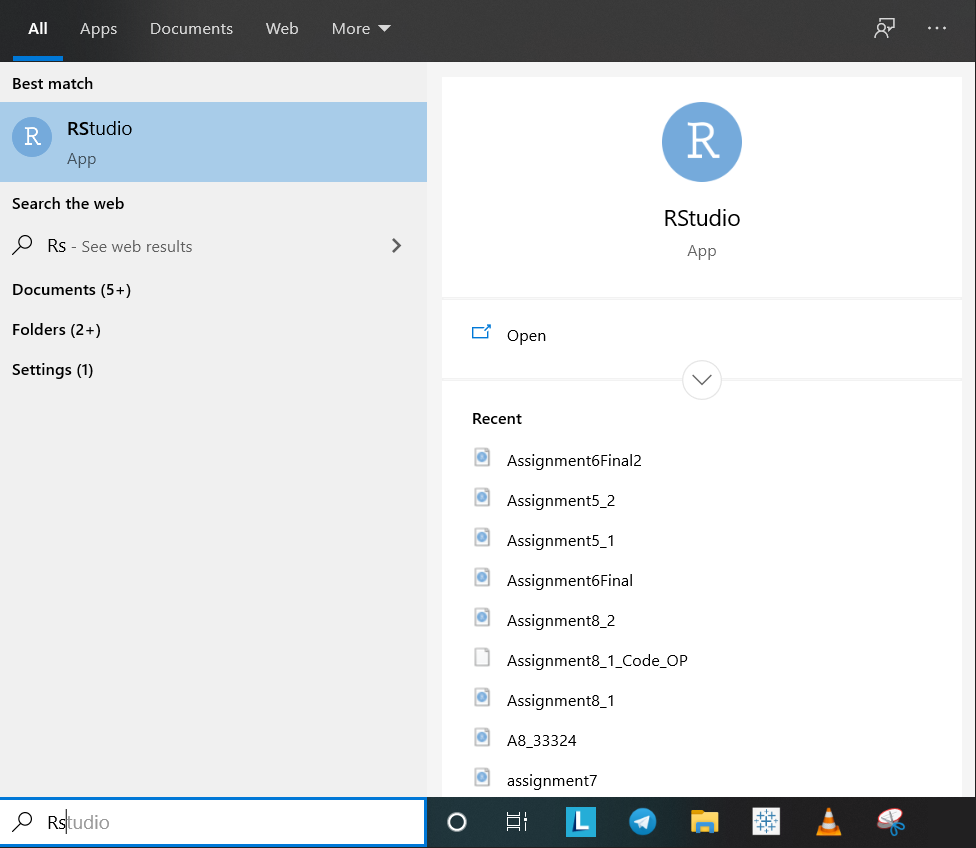The height and width of the screenshot is (848, 976).
Task: Click the feedback icon in search header
Action: pyautogui.click(x=884, y=29)
